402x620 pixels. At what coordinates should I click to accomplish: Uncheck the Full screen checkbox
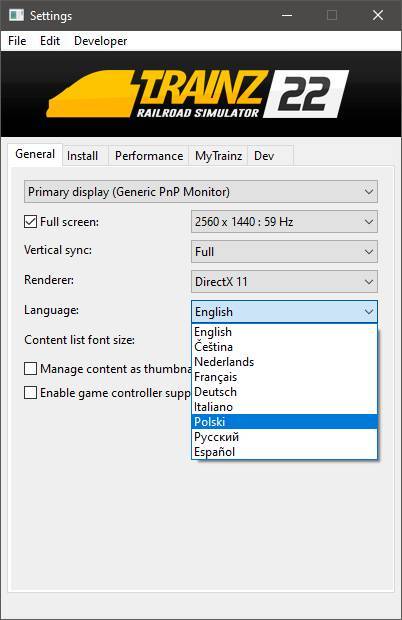coord(30,221)
